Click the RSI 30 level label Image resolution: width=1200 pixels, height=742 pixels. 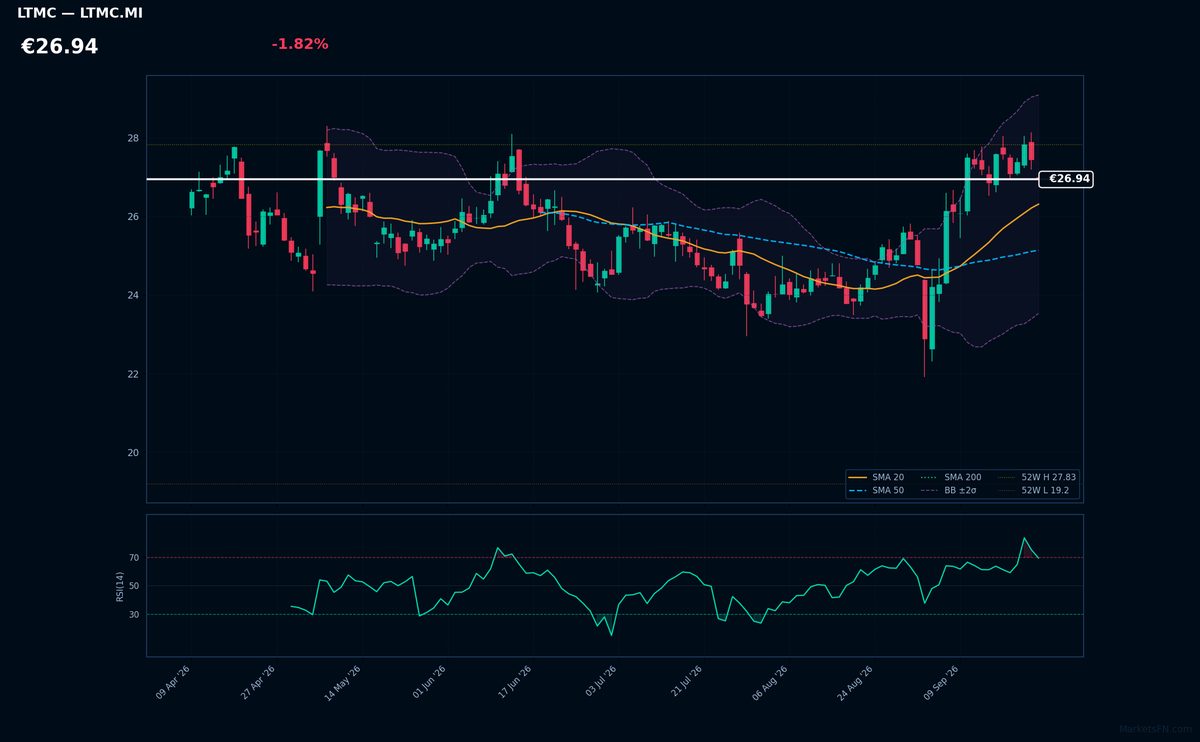coord(134,615)
